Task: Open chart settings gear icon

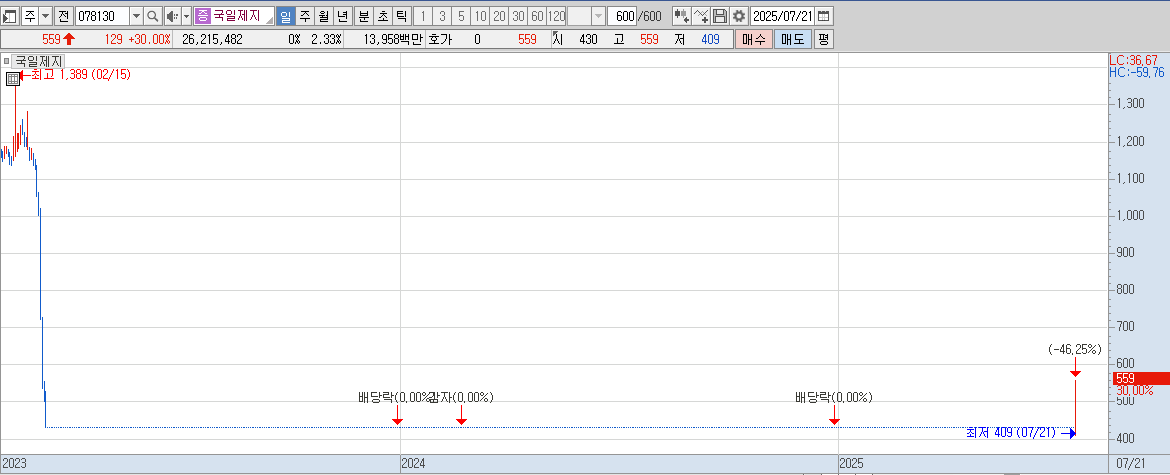Action: (738, 16)
